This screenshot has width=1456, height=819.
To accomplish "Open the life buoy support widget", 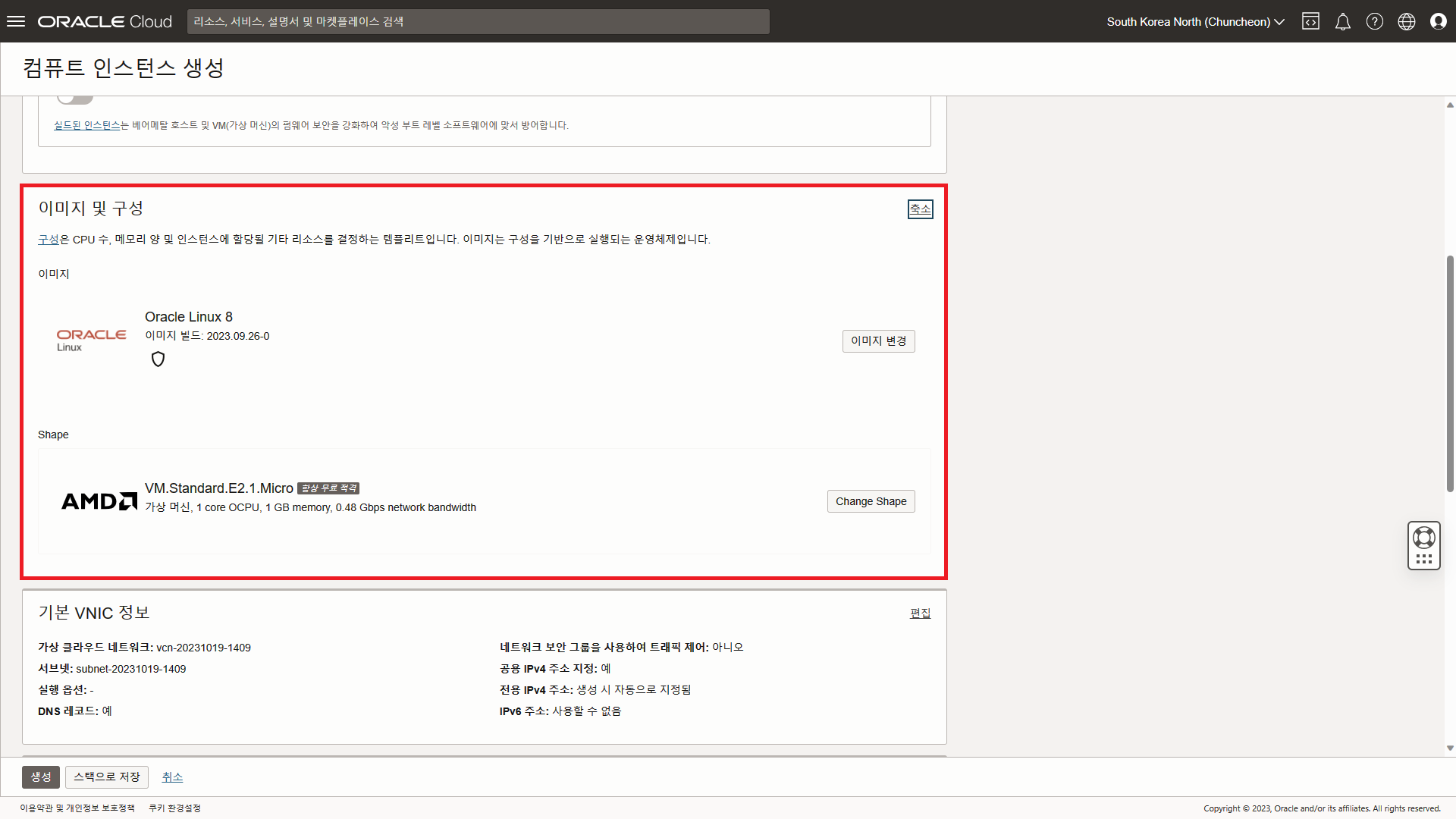I will click(1423, 538).
